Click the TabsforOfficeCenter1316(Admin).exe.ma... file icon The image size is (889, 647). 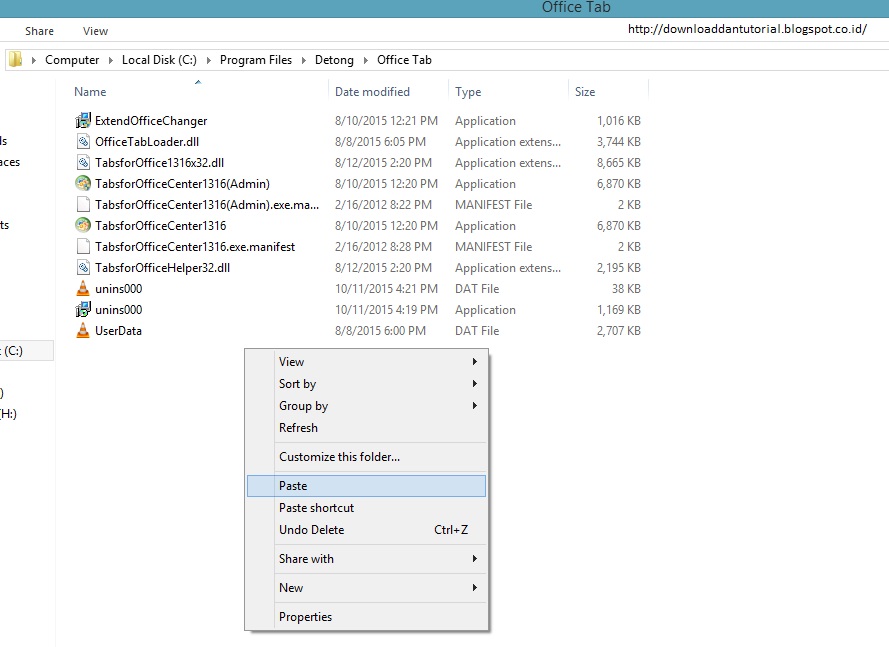pos(83,205)
